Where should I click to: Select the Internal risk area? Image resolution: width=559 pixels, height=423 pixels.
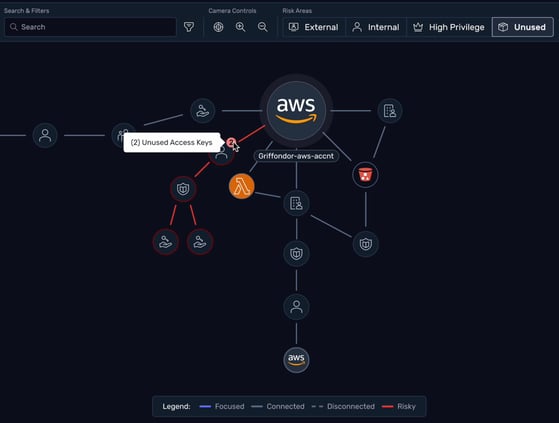point(376,27)
